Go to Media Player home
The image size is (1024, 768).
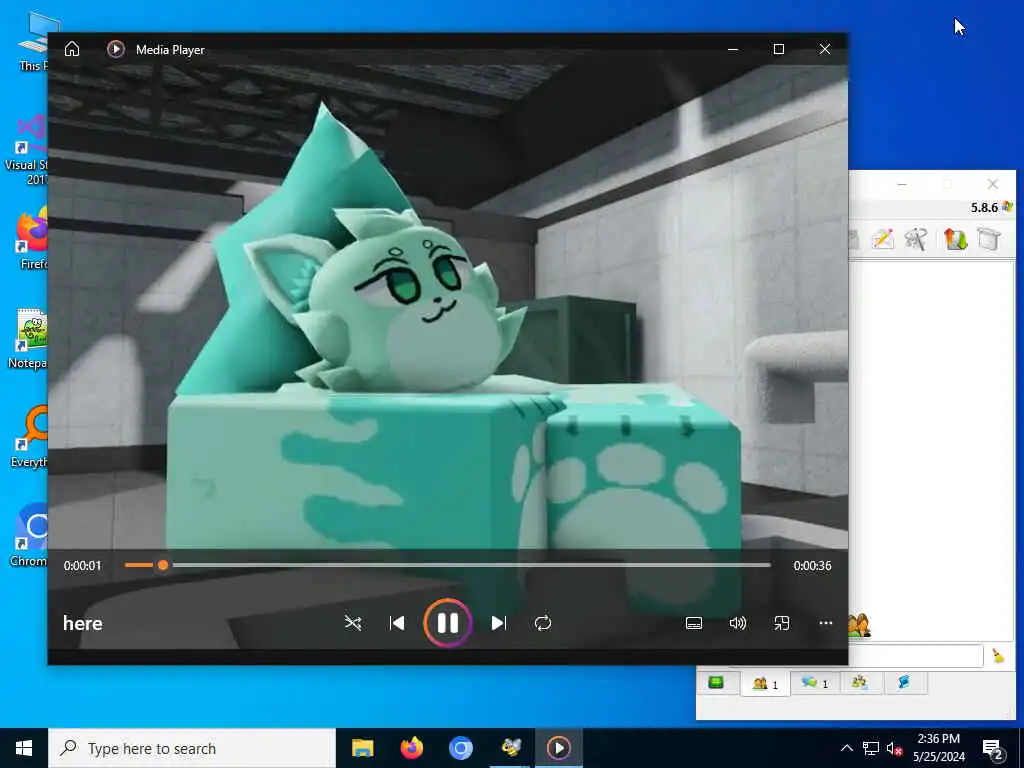click(x=72, y=49)
